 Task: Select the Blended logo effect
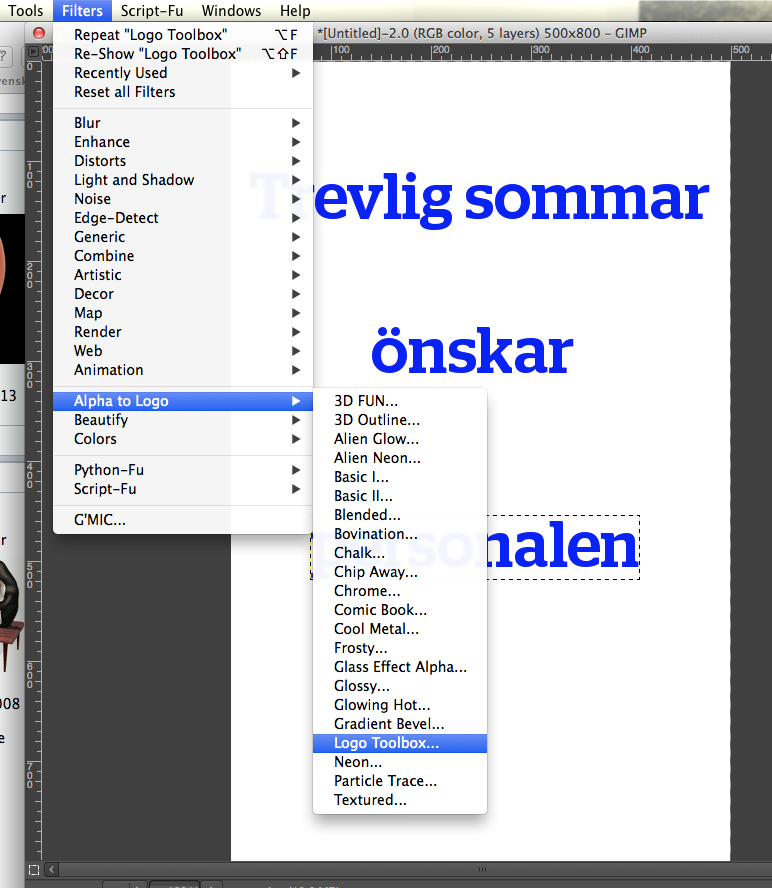400,515
